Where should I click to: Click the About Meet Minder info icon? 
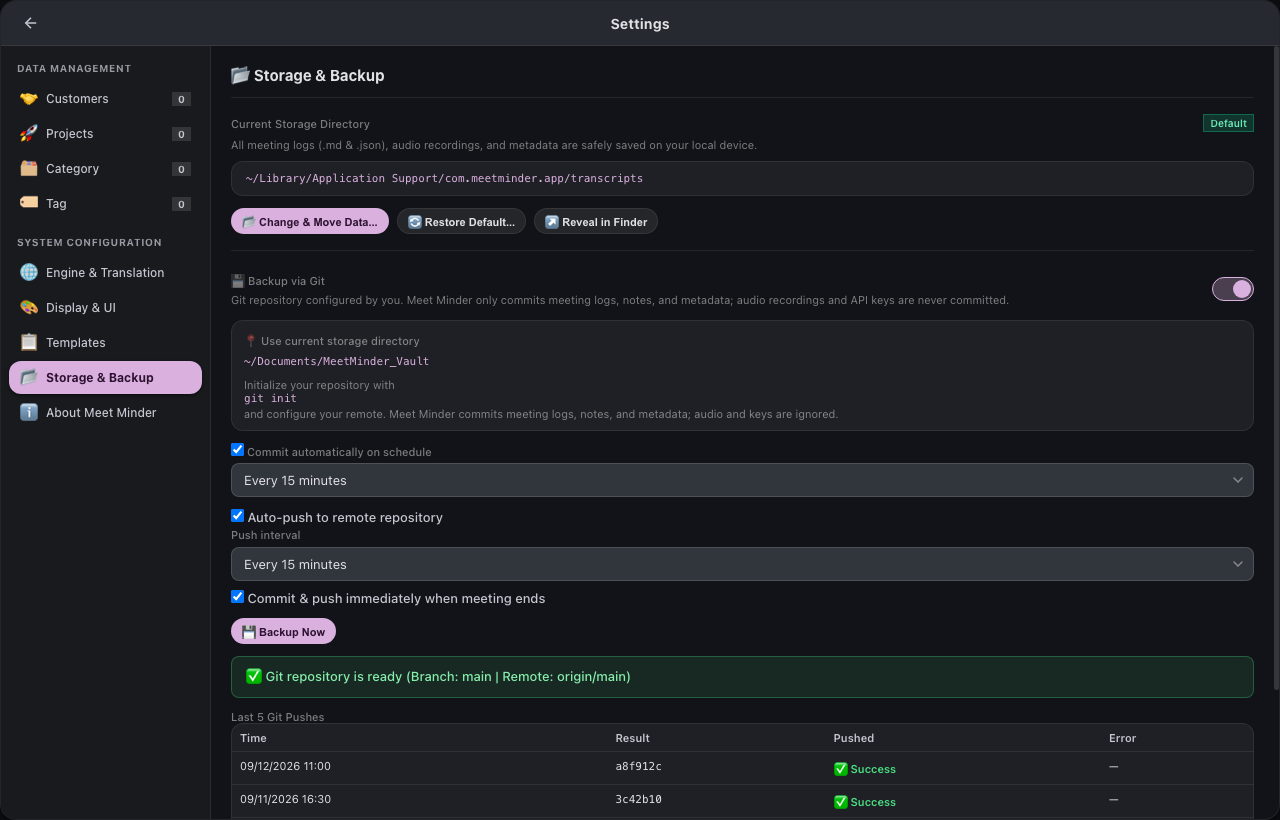tap(29, 413)
